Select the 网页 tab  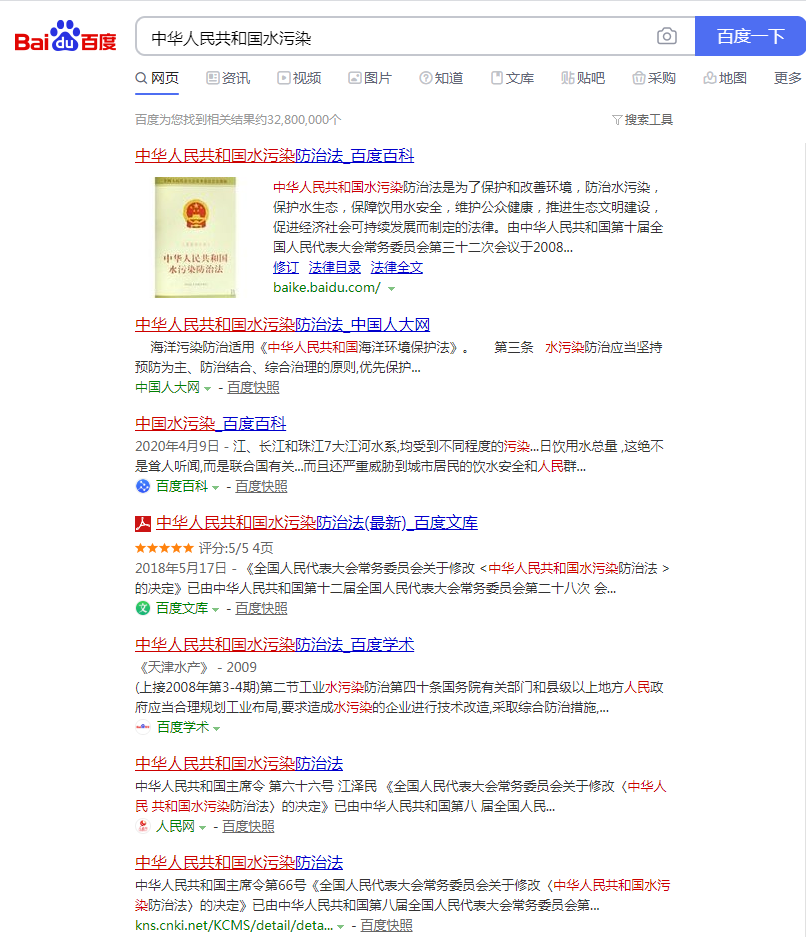[157, 78]
